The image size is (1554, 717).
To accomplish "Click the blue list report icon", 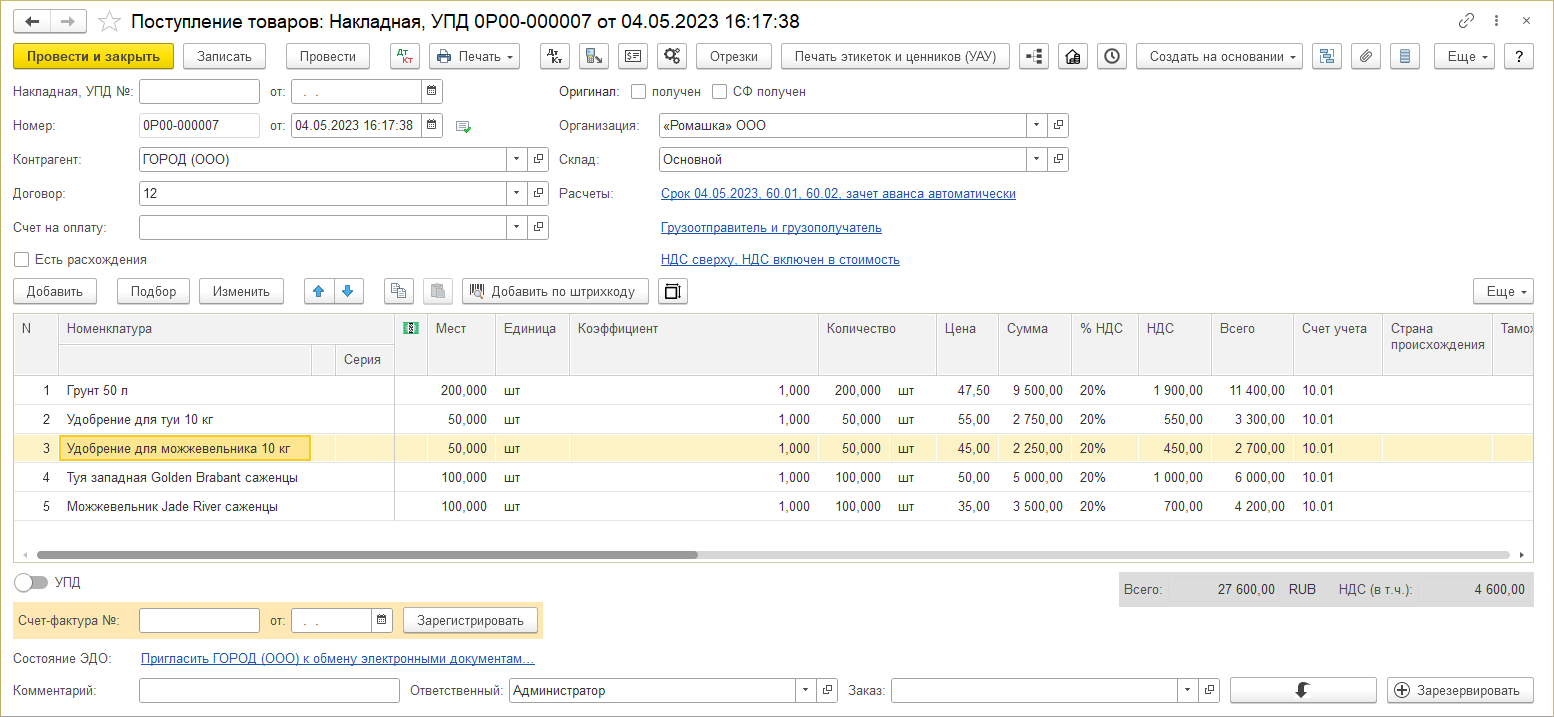I will [1405, 57].
